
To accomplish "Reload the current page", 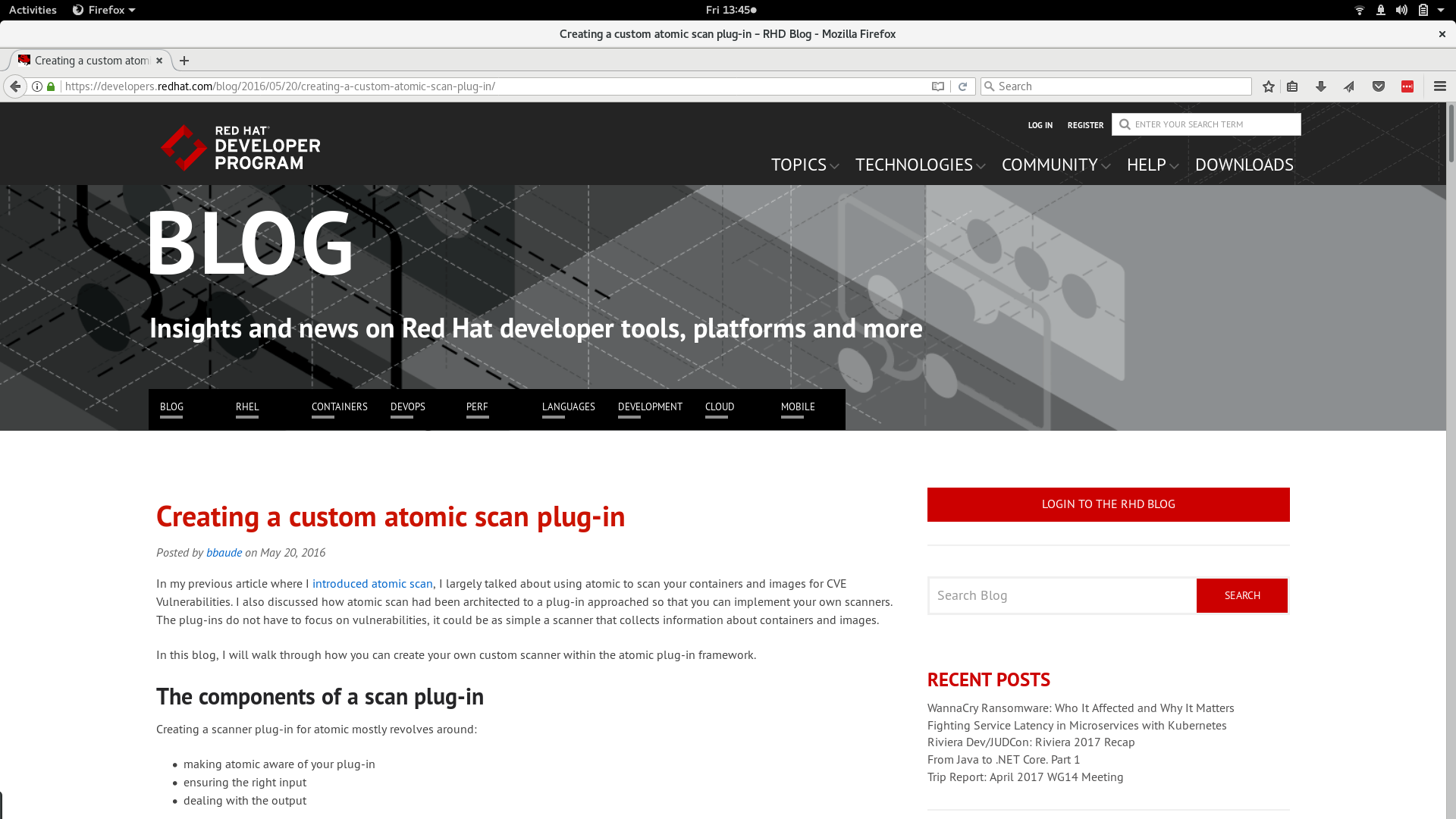I will coord(962,86).
